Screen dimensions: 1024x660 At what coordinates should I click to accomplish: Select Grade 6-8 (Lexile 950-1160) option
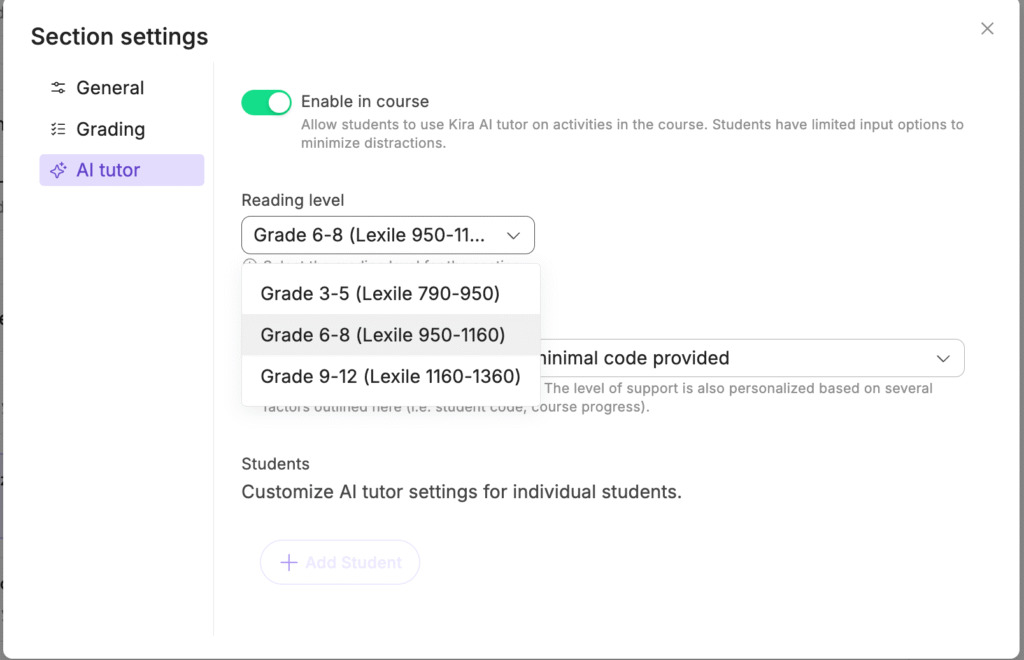tap(383, 335)
